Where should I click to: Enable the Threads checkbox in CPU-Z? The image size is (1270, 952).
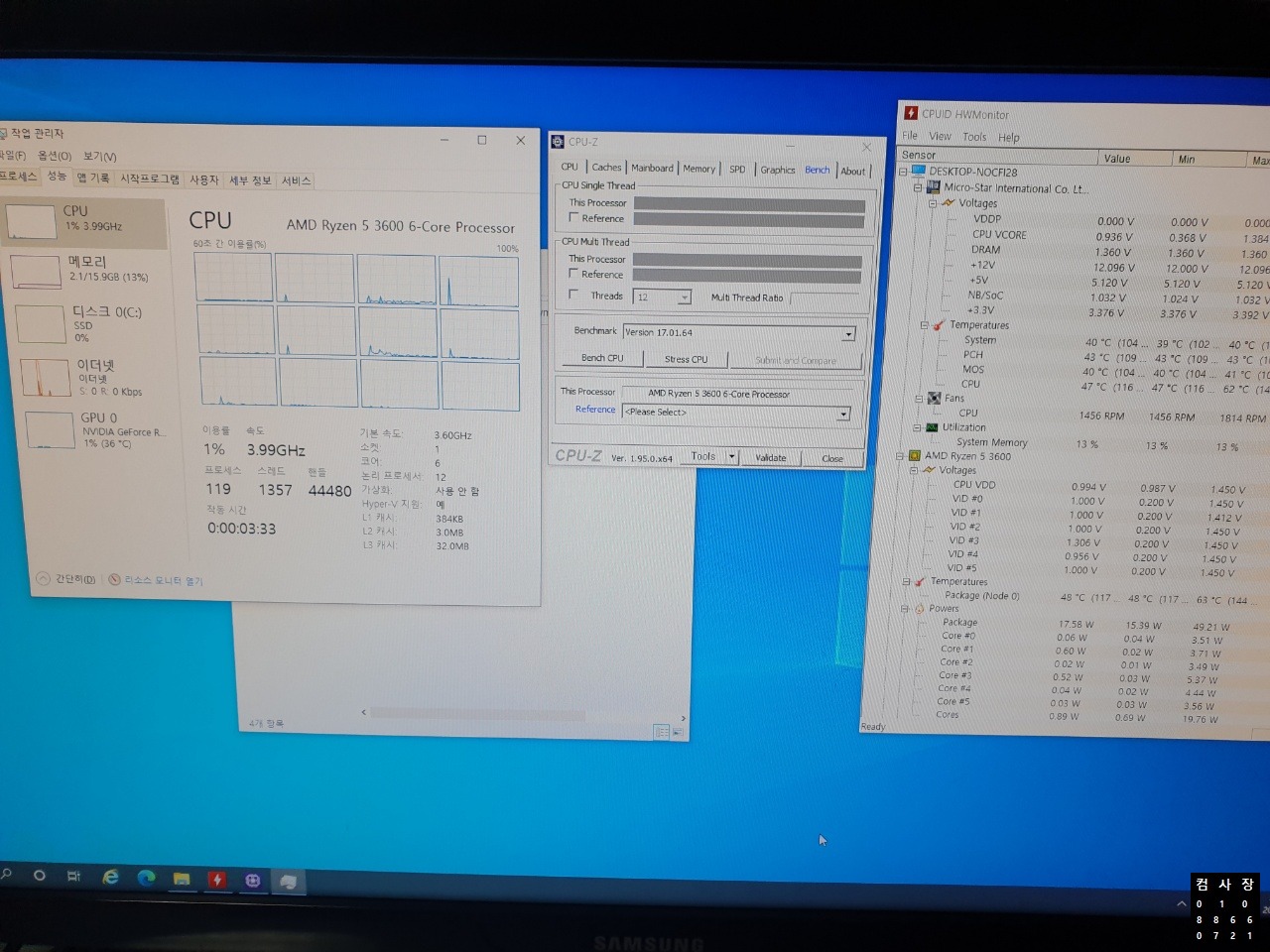click(572, 295)
